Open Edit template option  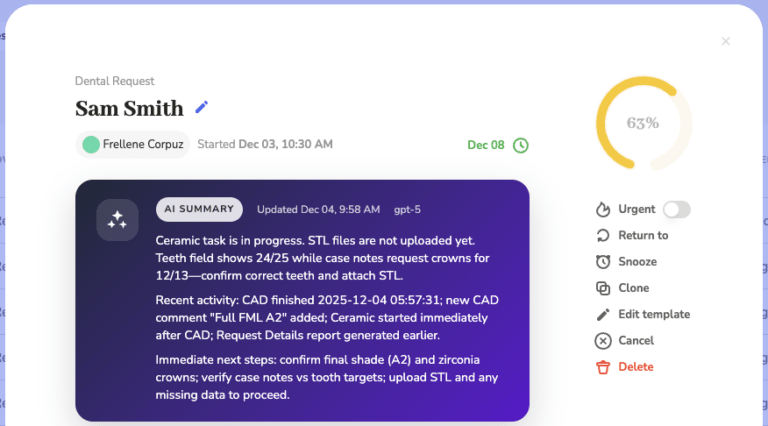pyautogui.click(x=654, y=314)
